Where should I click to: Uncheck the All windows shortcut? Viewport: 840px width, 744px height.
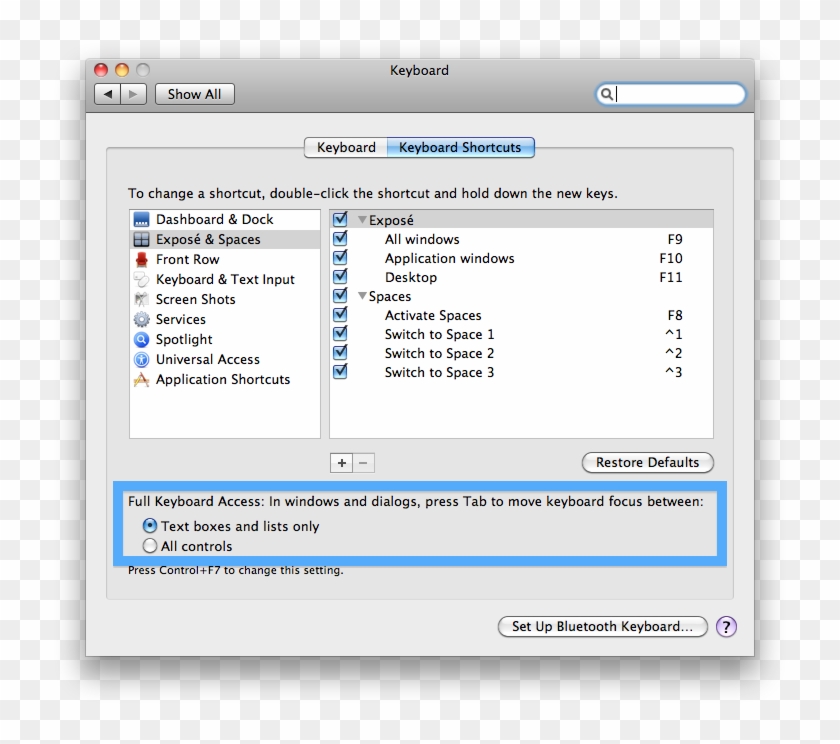[340, 239]
